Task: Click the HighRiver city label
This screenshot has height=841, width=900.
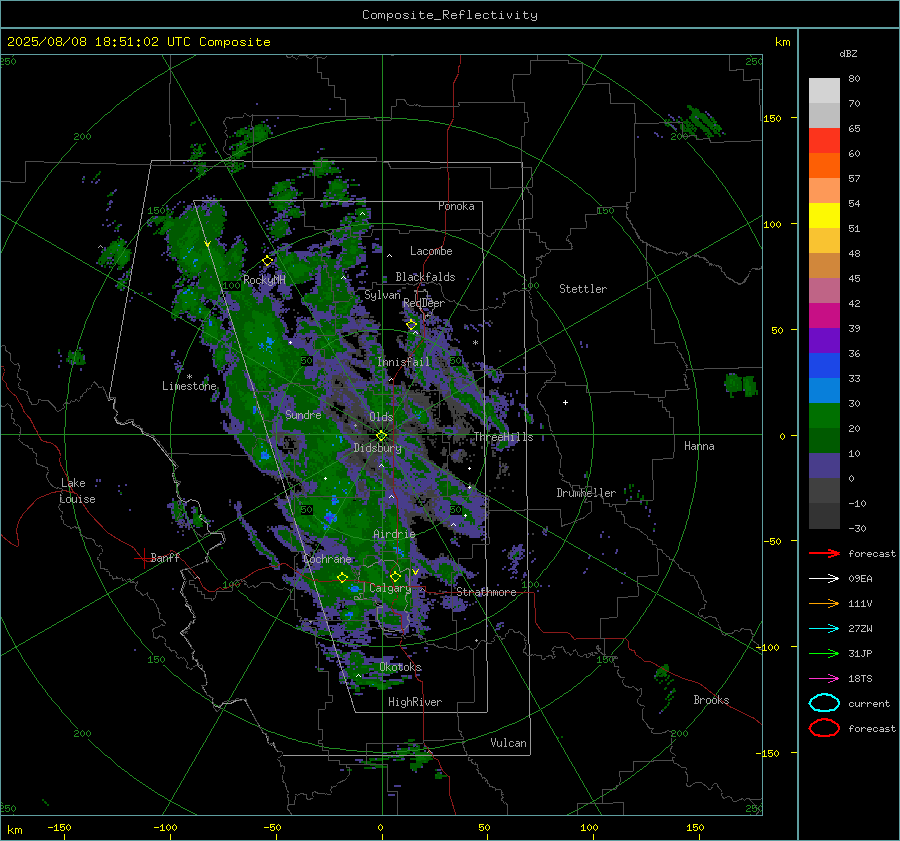Action: click(415, 702)
